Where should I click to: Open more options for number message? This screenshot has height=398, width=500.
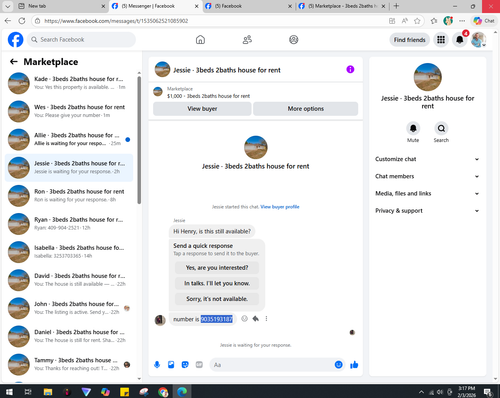pyautogui.click(x=266, y=319)
